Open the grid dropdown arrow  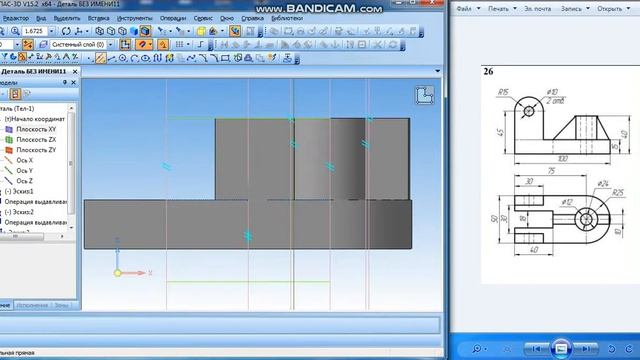coord(188,44)
